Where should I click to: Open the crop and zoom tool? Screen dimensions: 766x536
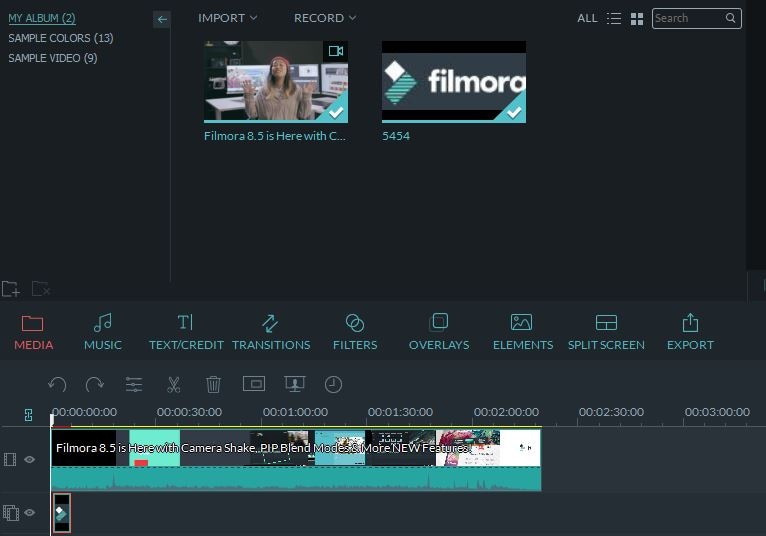click(x=254, y=384)
